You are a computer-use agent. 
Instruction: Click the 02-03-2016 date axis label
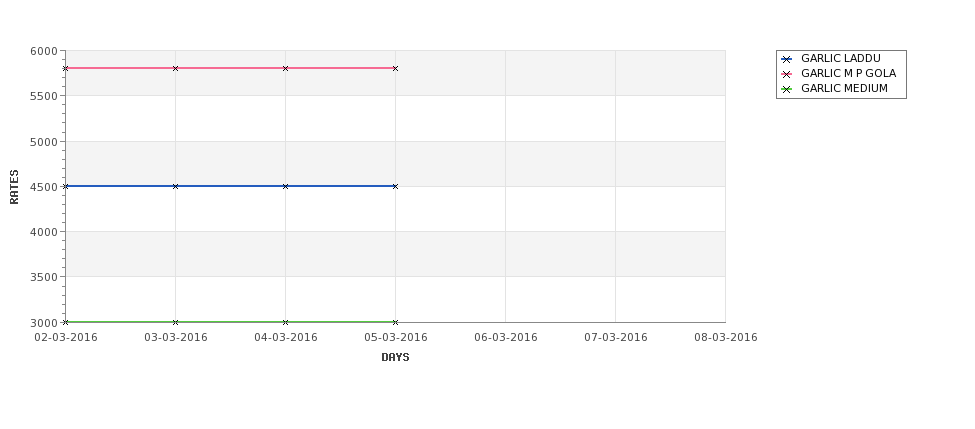66,337
